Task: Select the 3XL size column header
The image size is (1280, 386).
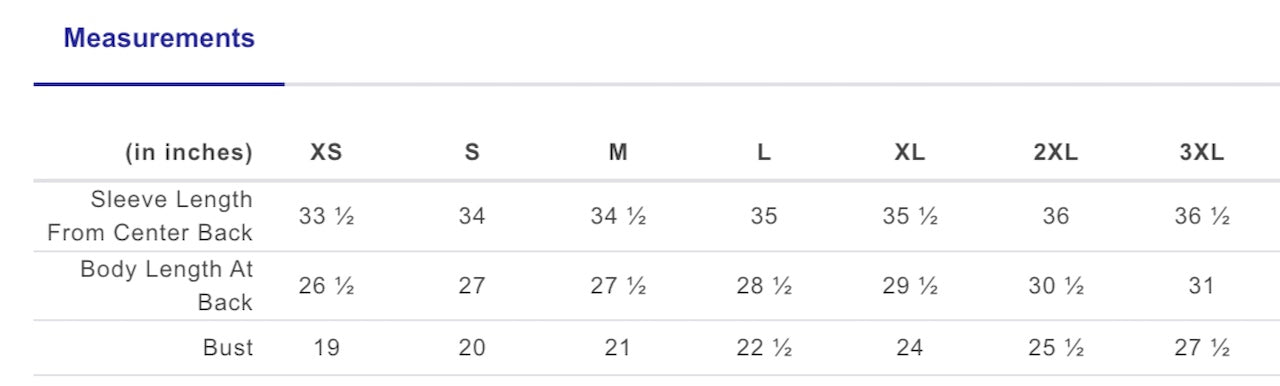Action: coord(1202,153)
